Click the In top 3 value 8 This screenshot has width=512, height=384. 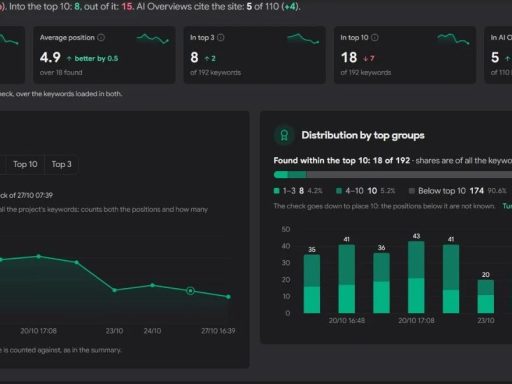[x=194, y=58]
